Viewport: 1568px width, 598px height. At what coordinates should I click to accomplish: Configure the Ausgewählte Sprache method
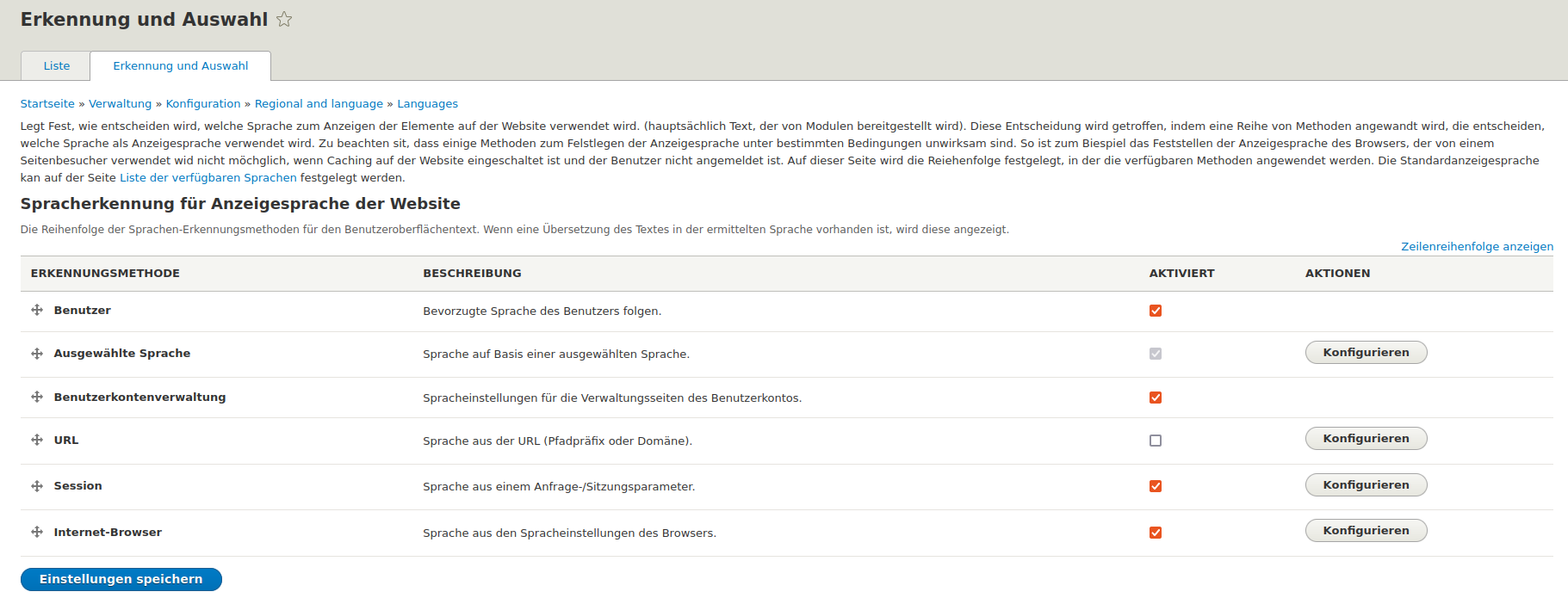[1366, 353]
